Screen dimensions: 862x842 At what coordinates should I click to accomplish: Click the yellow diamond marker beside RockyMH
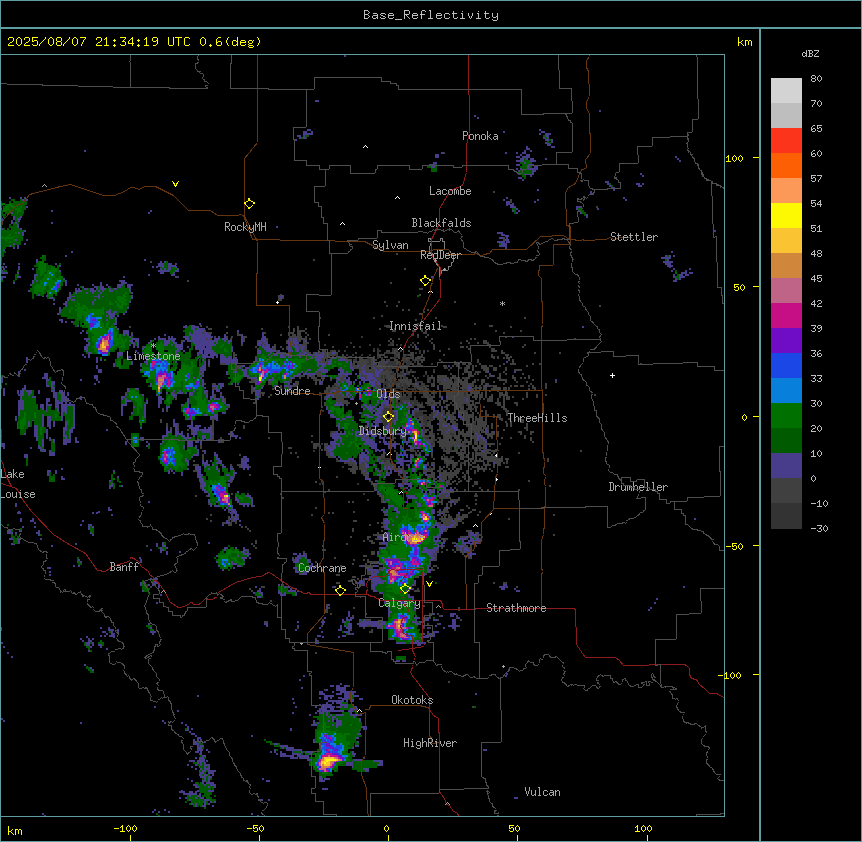click(249, 204)
